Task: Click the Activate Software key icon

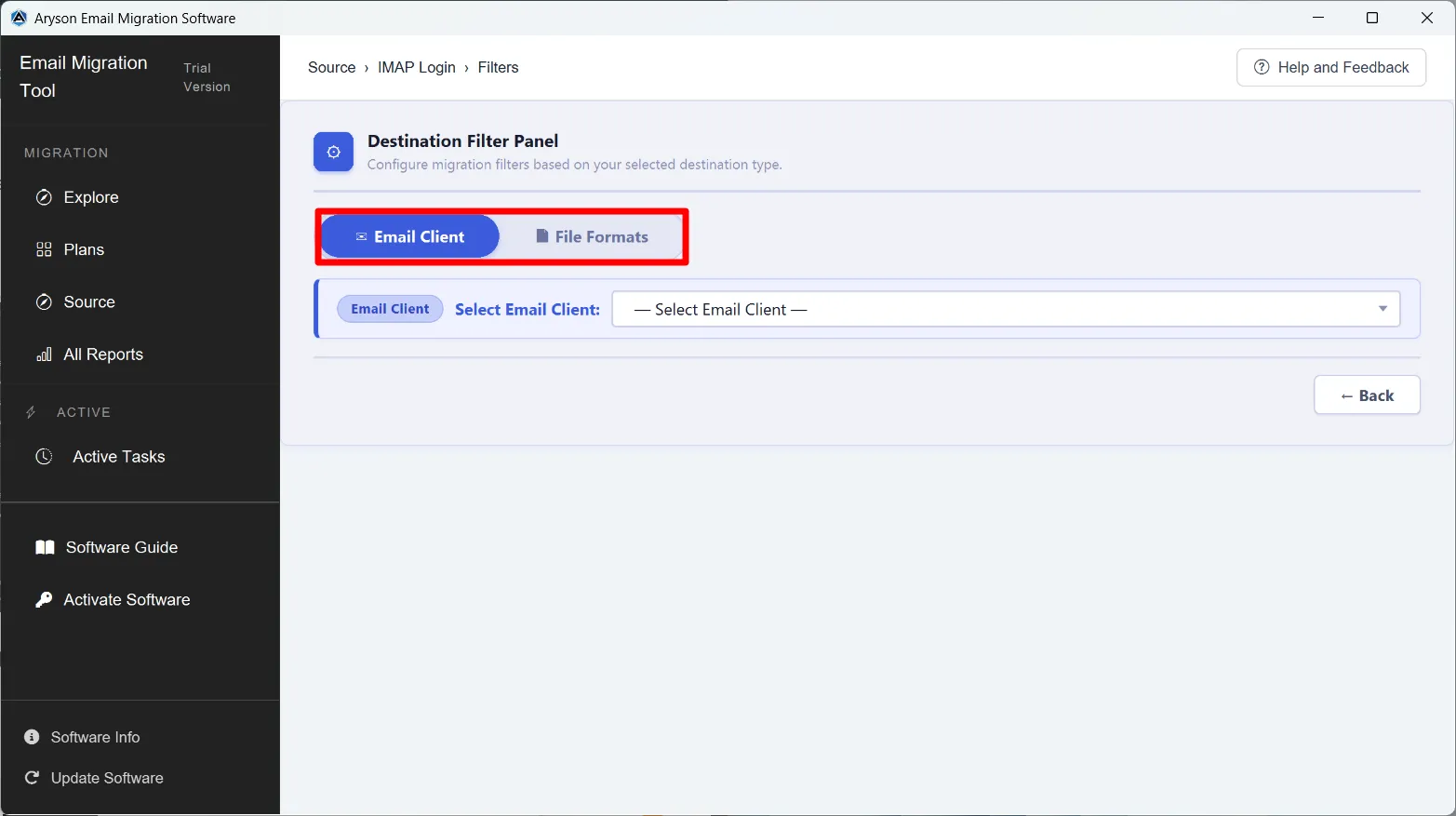Action: tap(44, 600)
